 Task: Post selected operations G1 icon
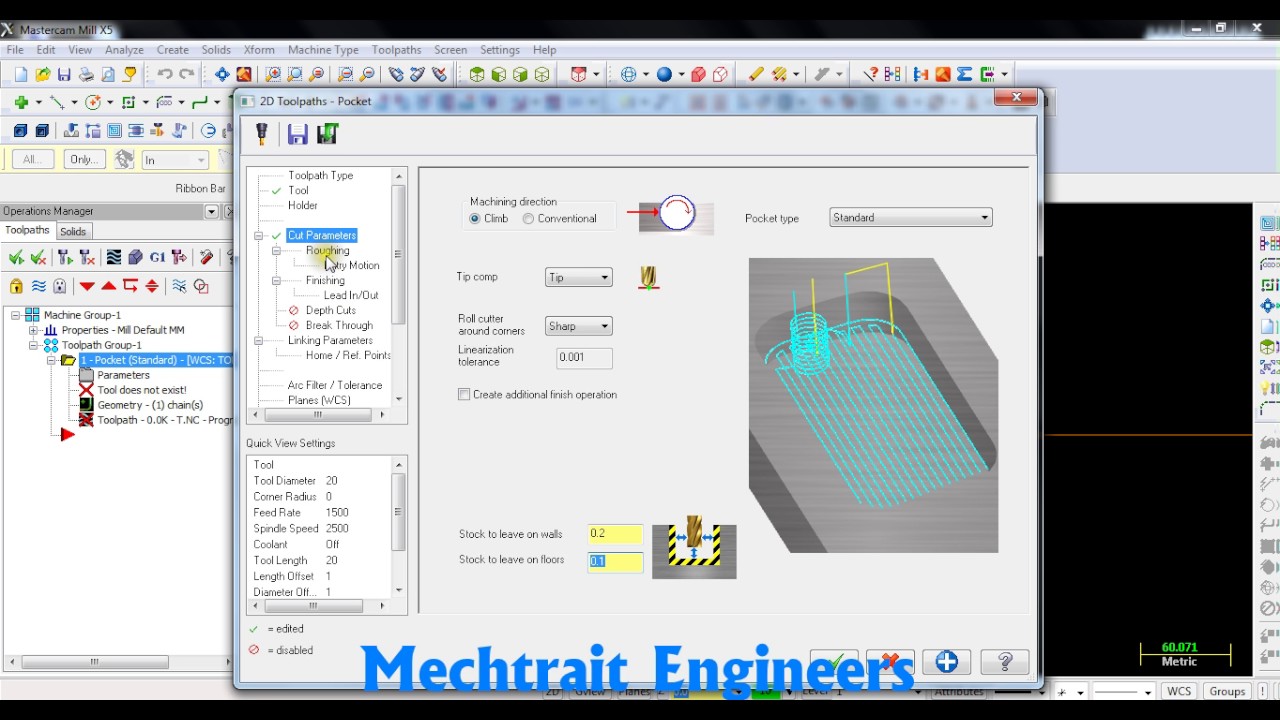pos(157,258)
